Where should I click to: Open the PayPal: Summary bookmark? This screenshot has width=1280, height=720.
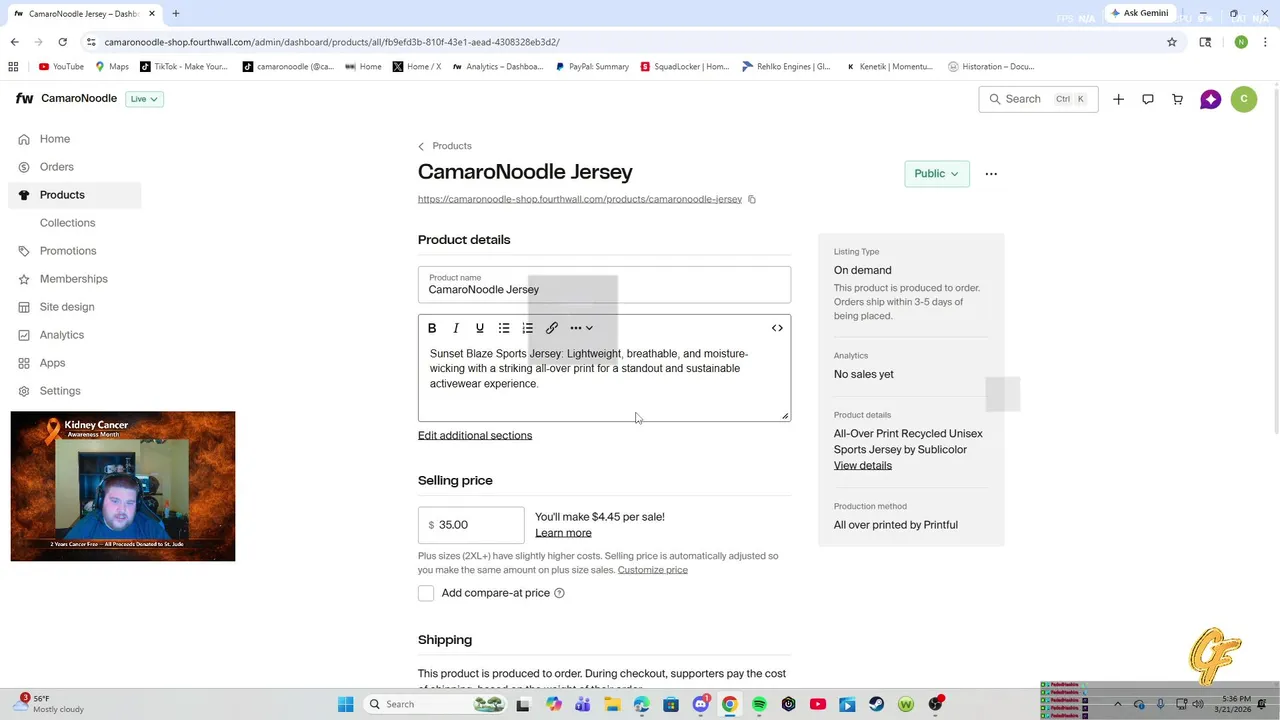591,67
